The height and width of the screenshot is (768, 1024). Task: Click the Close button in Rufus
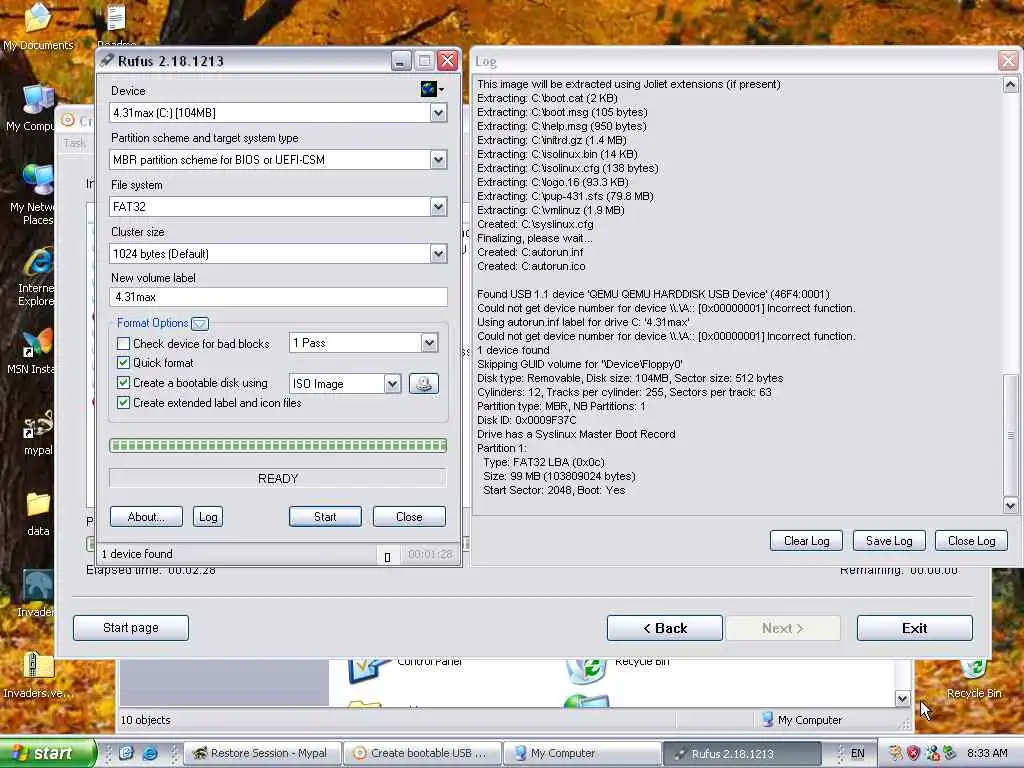tap(409, 517)
